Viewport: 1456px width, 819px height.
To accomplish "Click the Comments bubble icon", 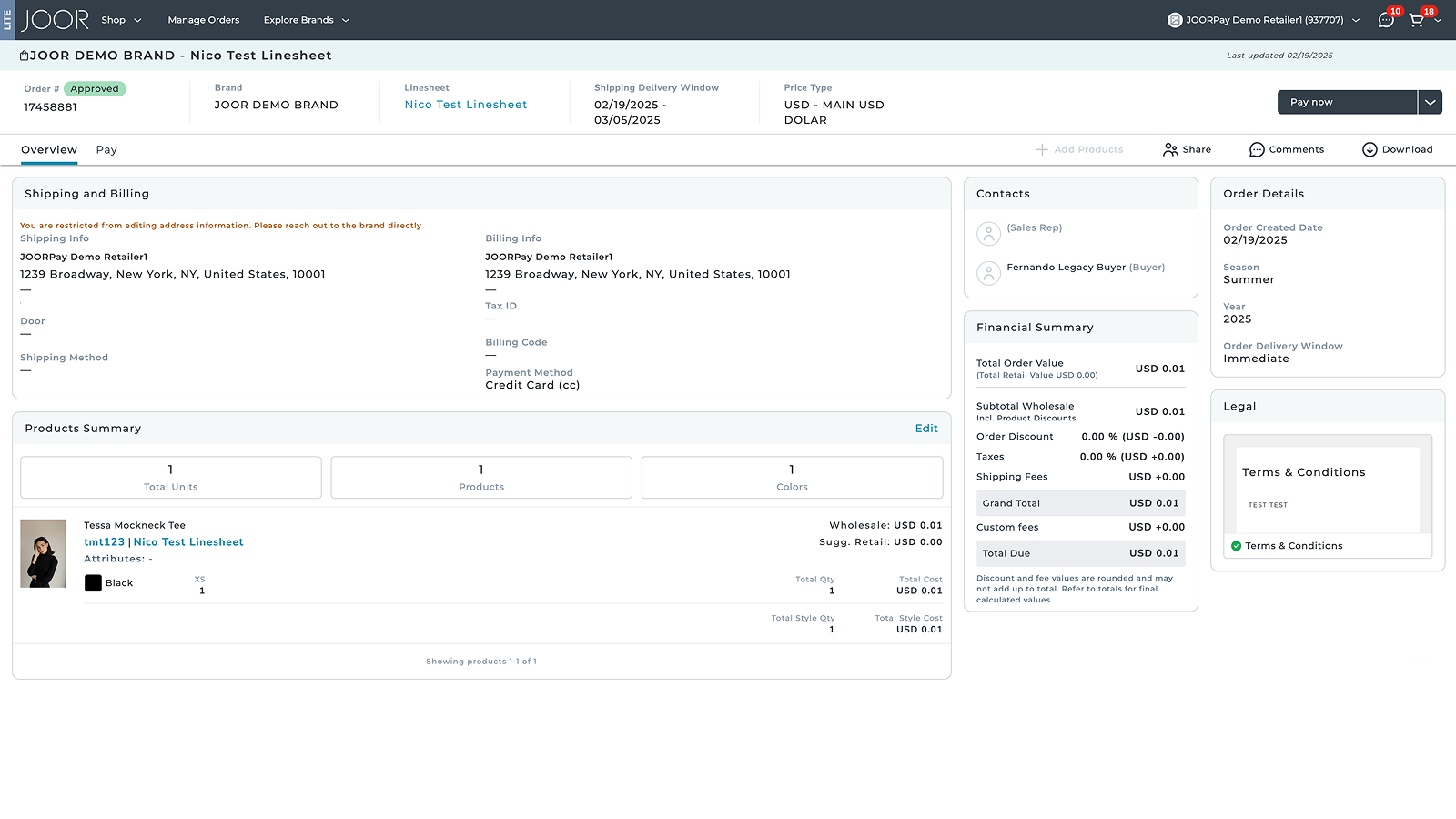I will 1257,149.
